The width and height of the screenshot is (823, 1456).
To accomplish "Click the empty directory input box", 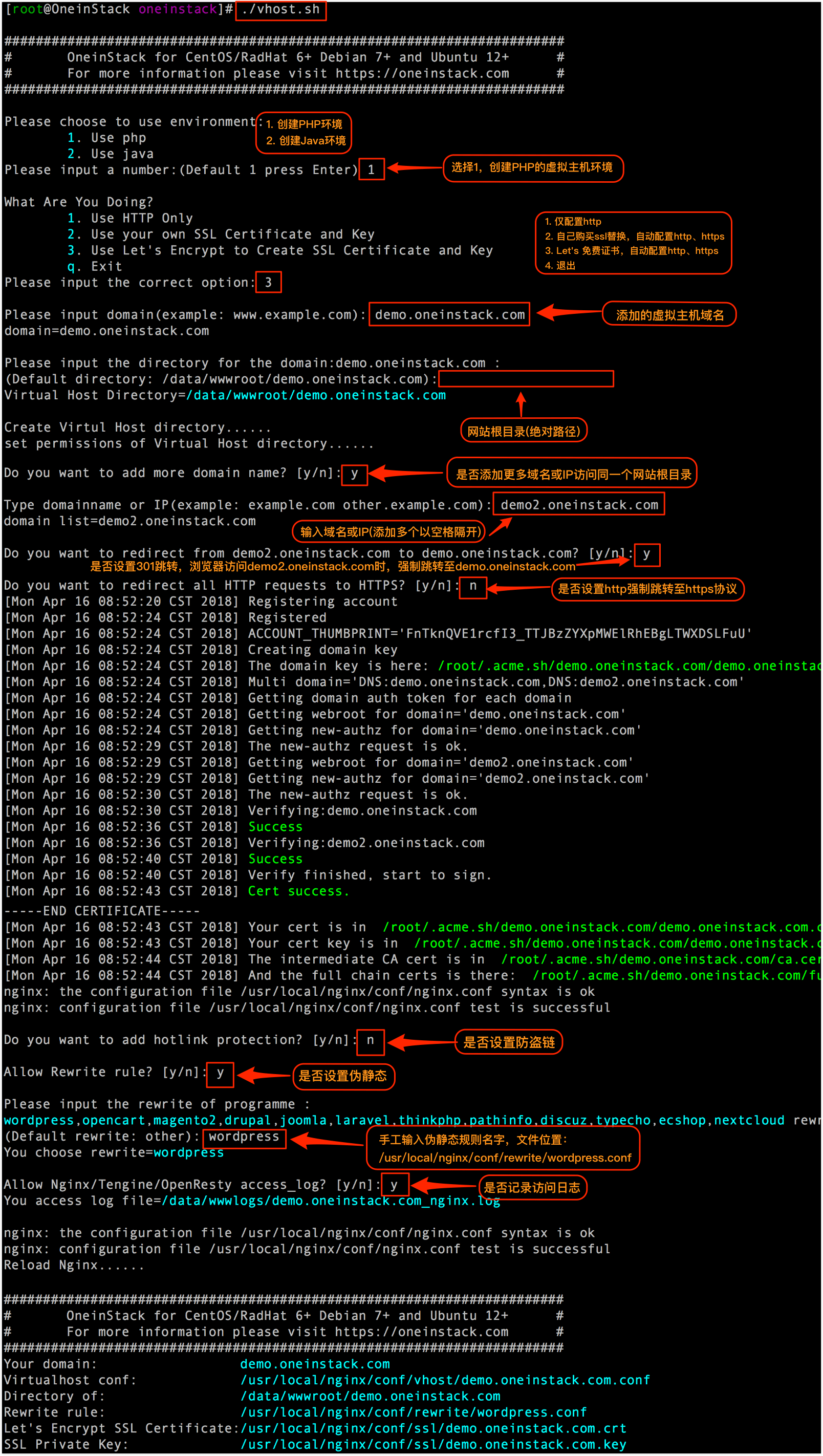I will click(526, 379).
